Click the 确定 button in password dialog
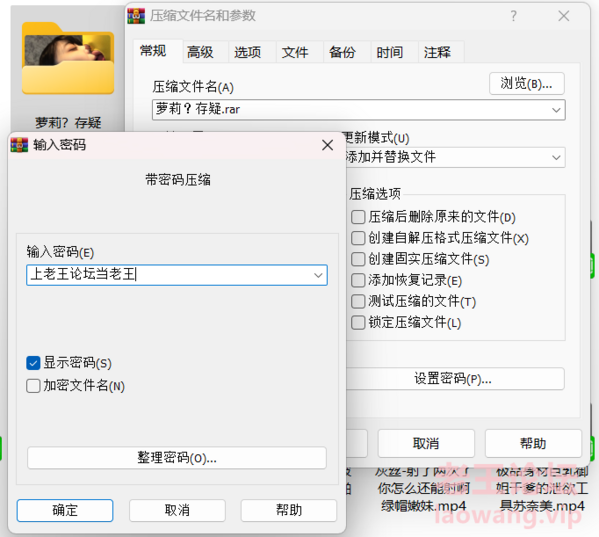The image size is (599, 537). click(65, 510)
